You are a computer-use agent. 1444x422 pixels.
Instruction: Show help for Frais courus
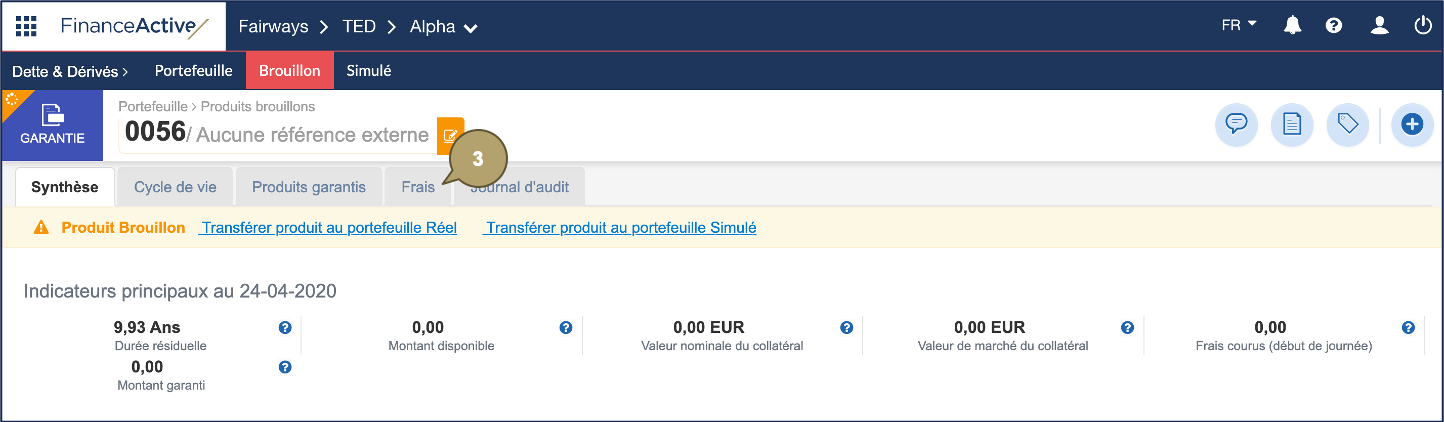pyautogui.click(x=1408, y=327)
